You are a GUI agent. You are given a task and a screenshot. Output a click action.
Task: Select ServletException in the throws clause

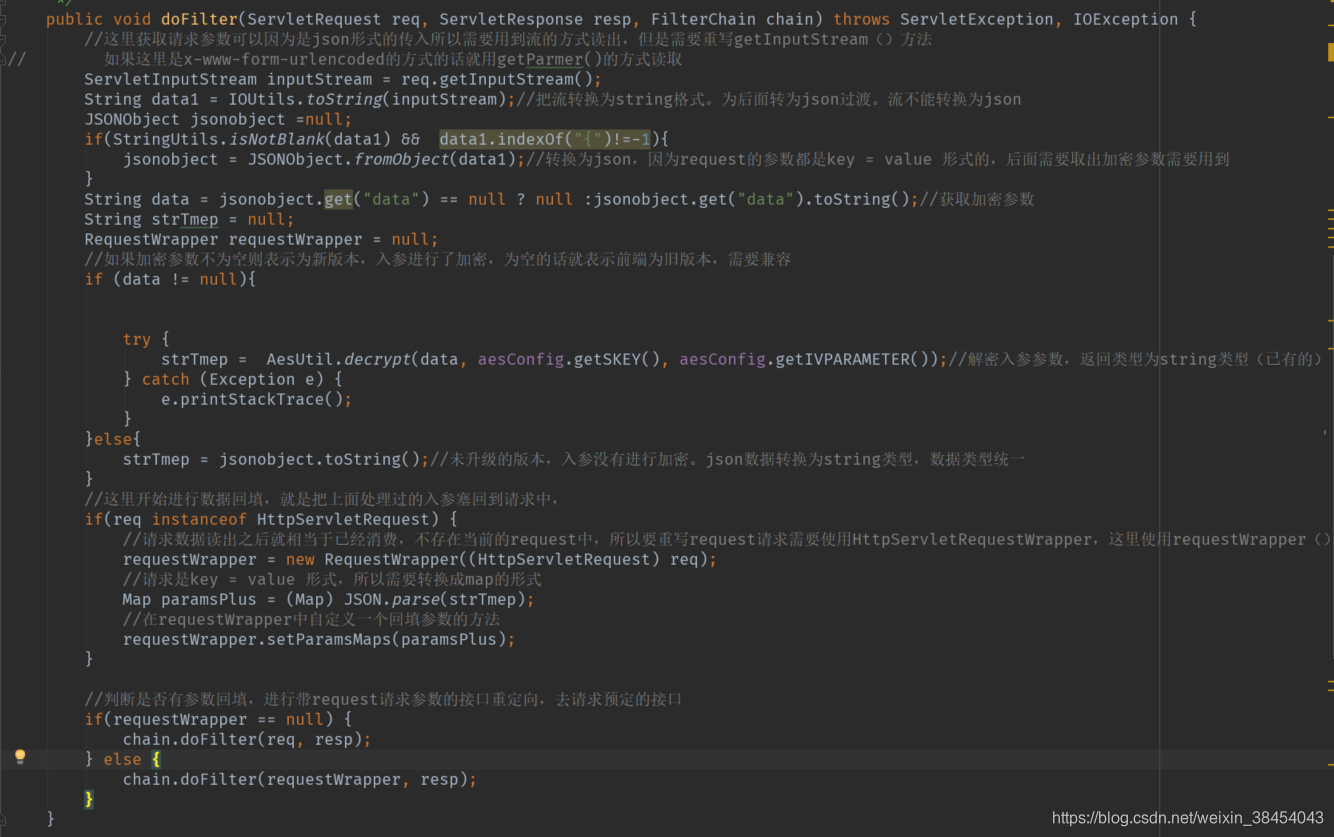(977, 19)
